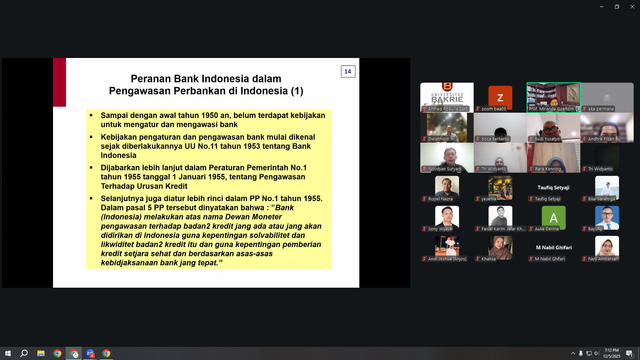
Task: Click muted microphone icon beside BayuAji's name
Action: tap(584, 229)
